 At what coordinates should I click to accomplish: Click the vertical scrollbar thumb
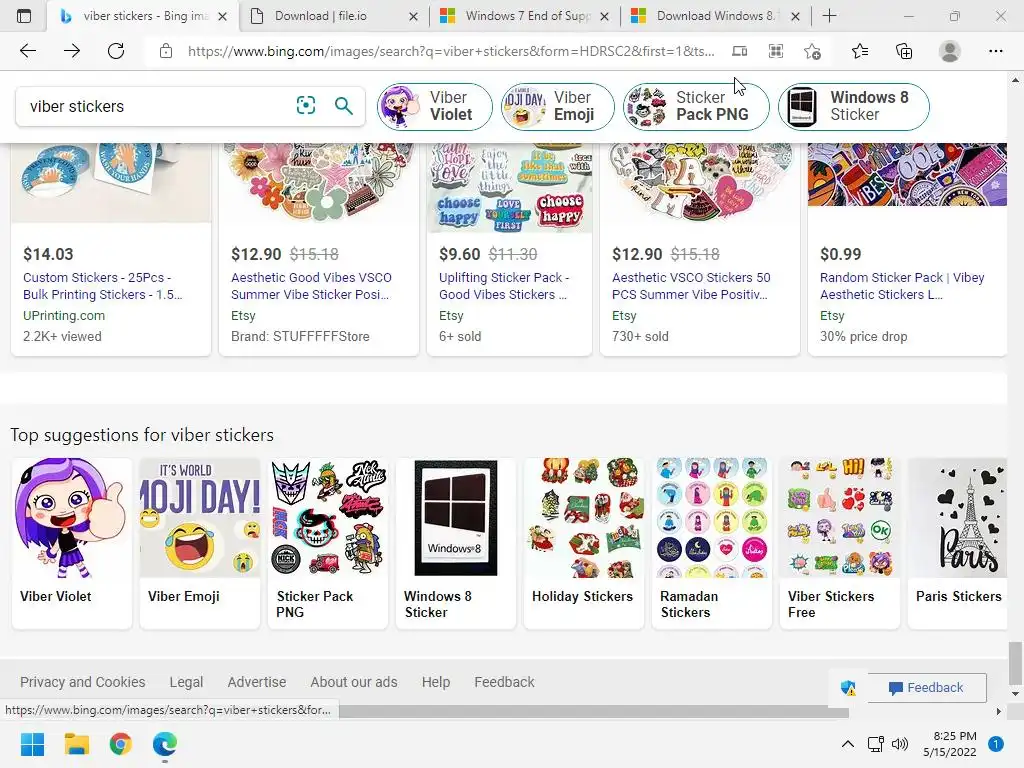pyautogui.click(x=1014, y=662)
